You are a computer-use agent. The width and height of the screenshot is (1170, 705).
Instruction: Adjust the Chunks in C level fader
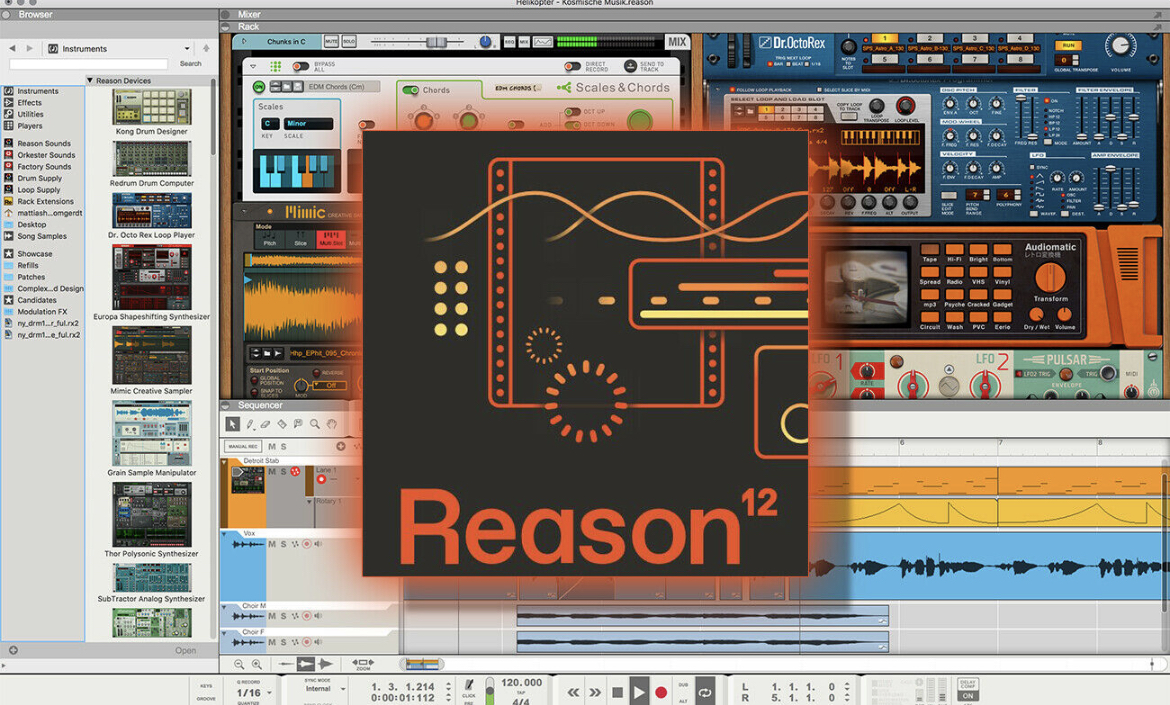[x=437, y=42]
